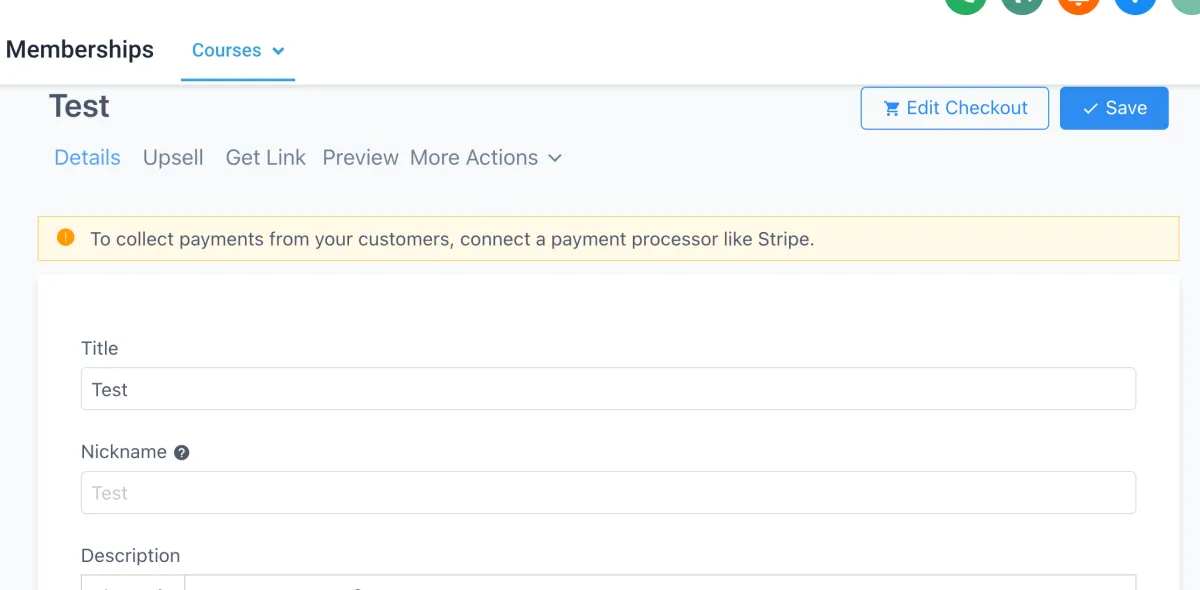The image size is (1200, 590).
Task: Open the Preview tab
Action: pyautogui.click(x=361, y=157)
